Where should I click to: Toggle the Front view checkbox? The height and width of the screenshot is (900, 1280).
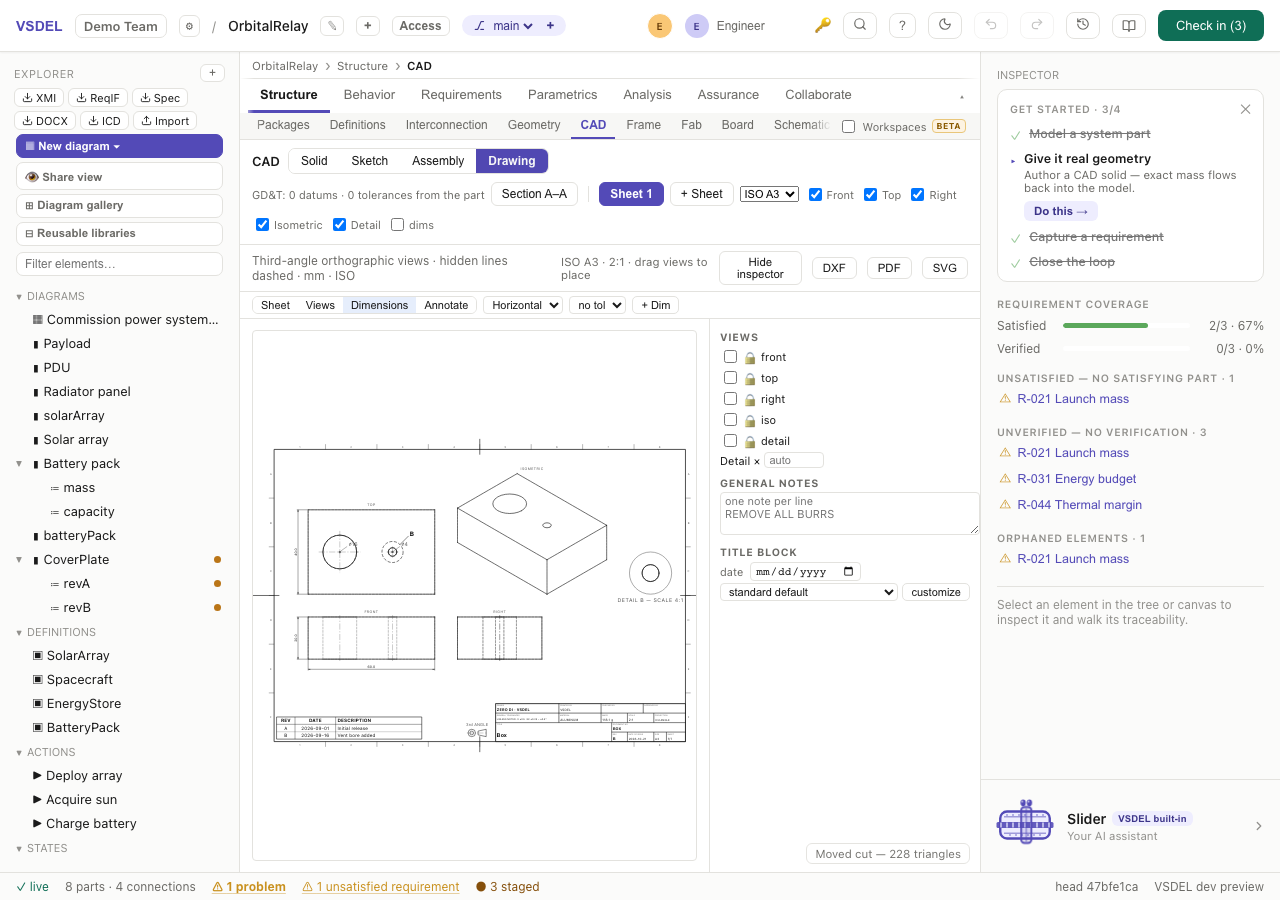coord(815,195)
